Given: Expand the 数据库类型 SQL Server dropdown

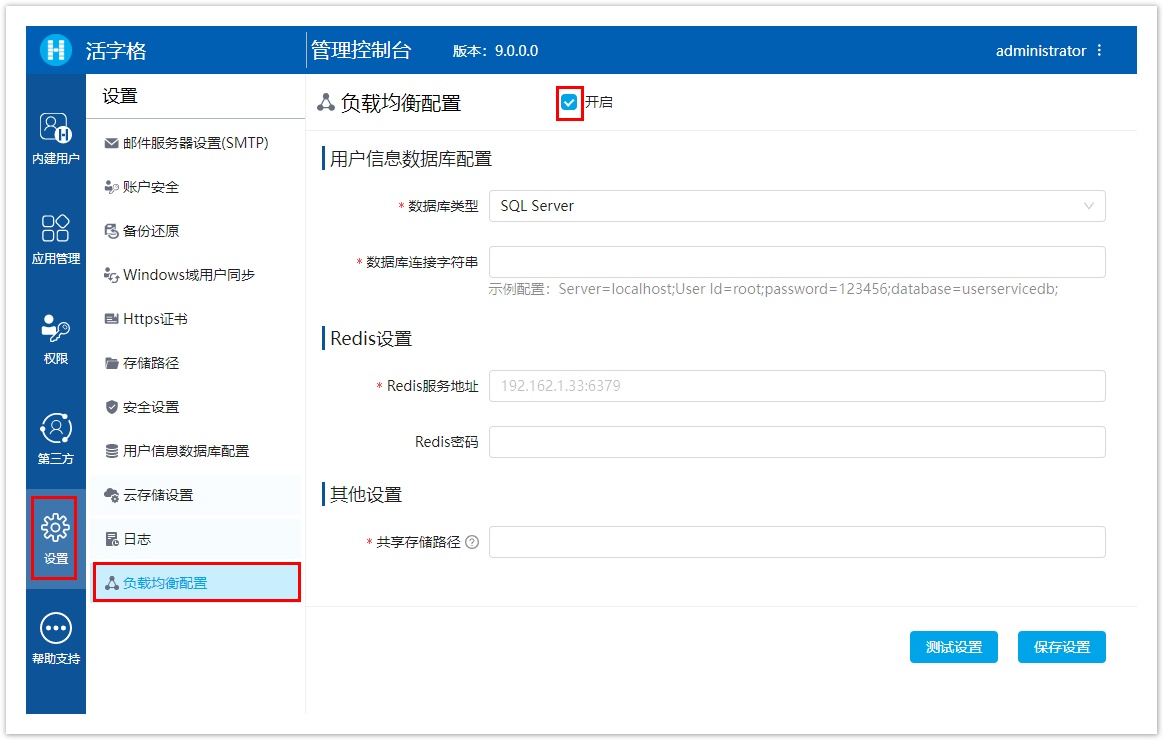Looking at the screenshot, I should point(796,206).
